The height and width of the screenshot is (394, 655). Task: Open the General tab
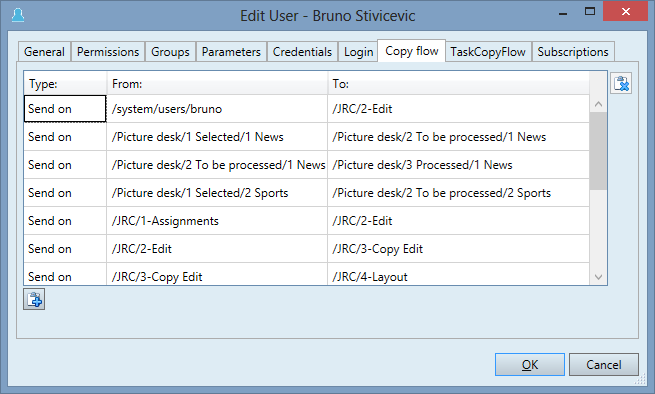point(44,52)
